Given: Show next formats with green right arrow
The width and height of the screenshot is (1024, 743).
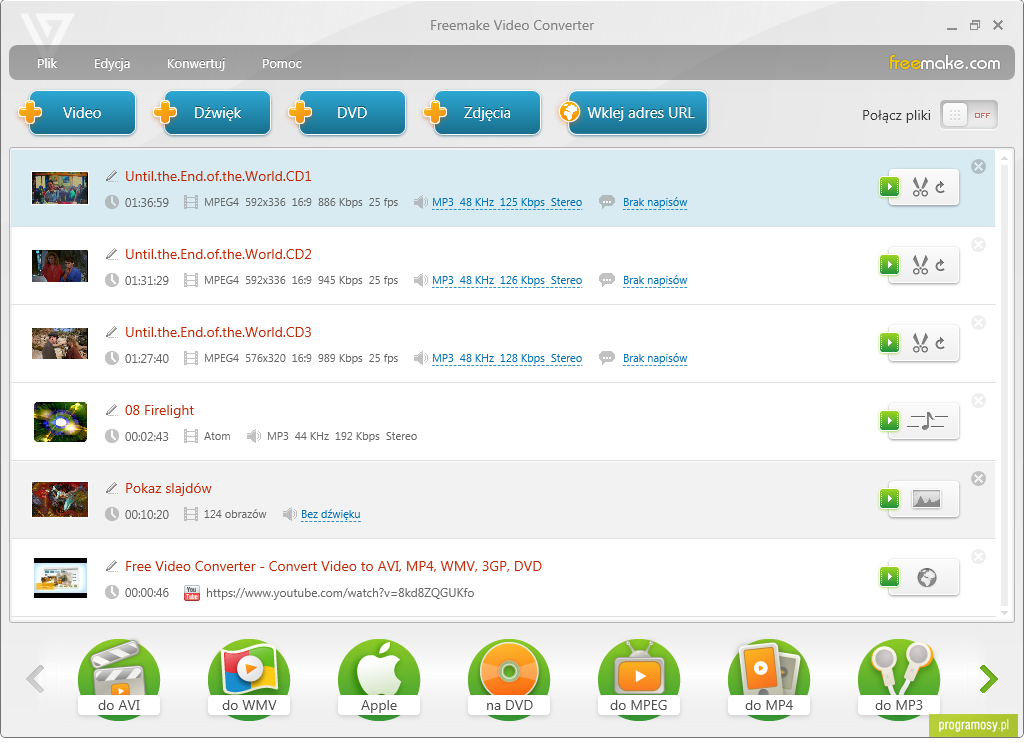Looking at the screenshot, I should click(x=989, y=679).
